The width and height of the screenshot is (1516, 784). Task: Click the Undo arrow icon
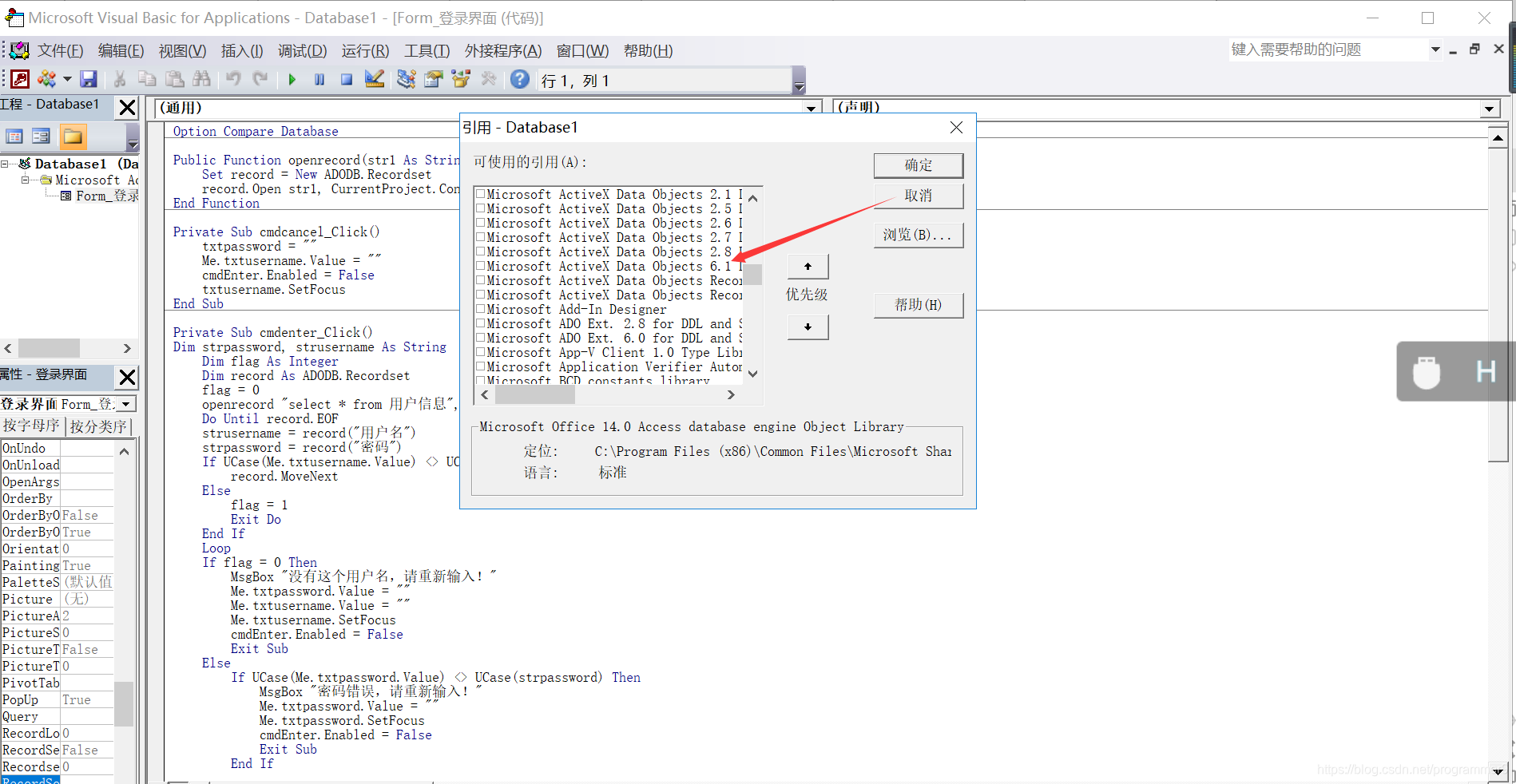pyautogui.click(x=233, y=79)
